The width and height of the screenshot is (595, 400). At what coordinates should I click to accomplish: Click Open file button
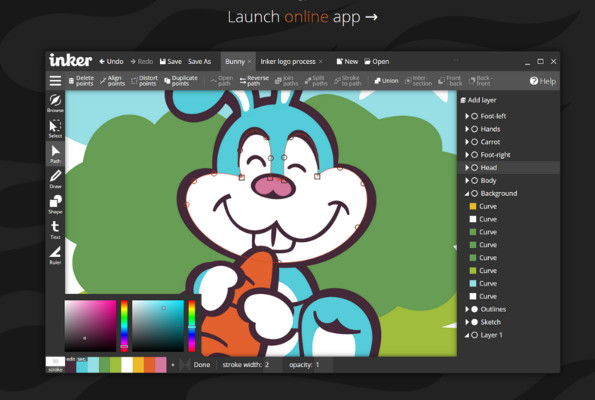click(377, 61)
